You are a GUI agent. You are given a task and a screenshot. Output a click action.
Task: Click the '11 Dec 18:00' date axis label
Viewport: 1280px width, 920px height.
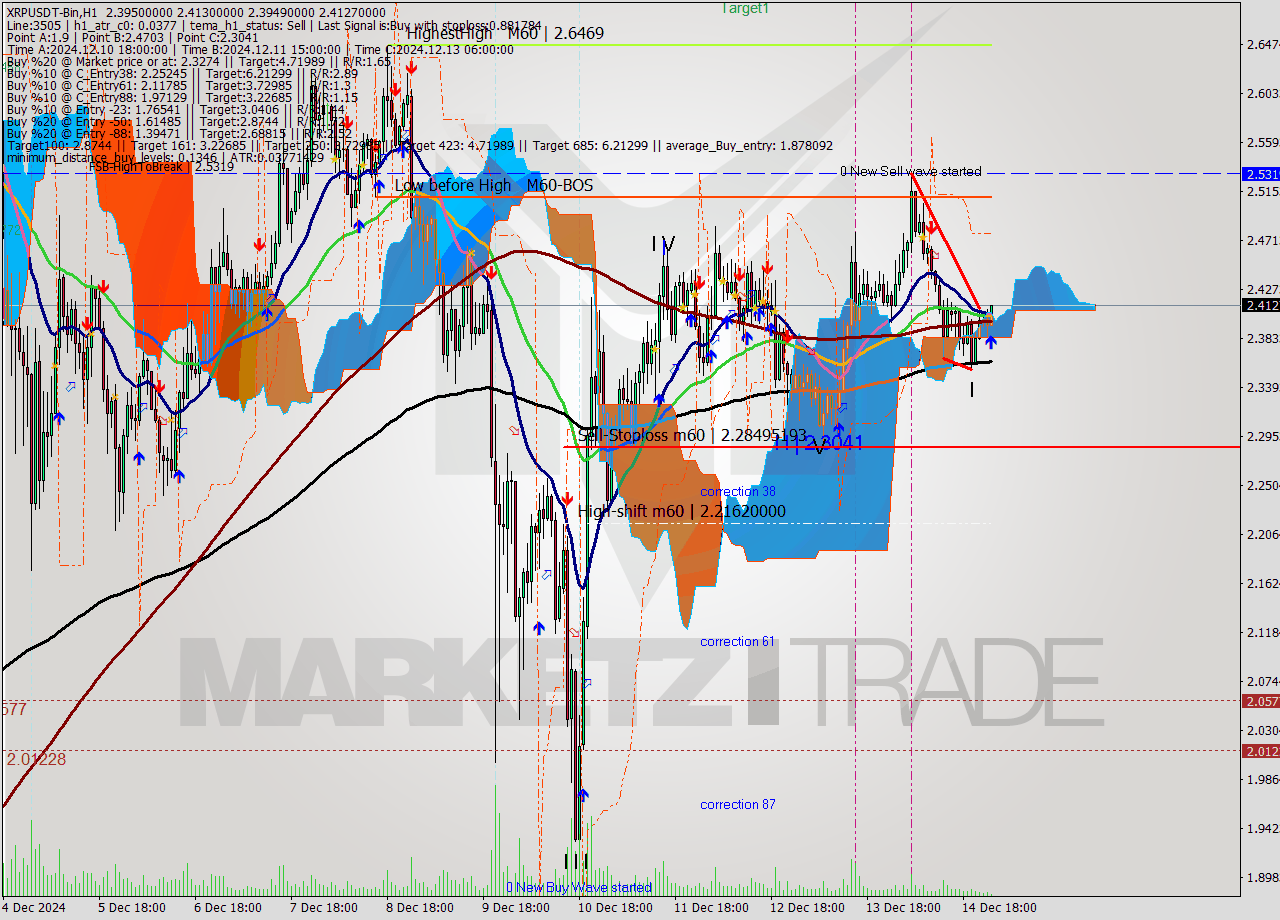pos(711,908)
